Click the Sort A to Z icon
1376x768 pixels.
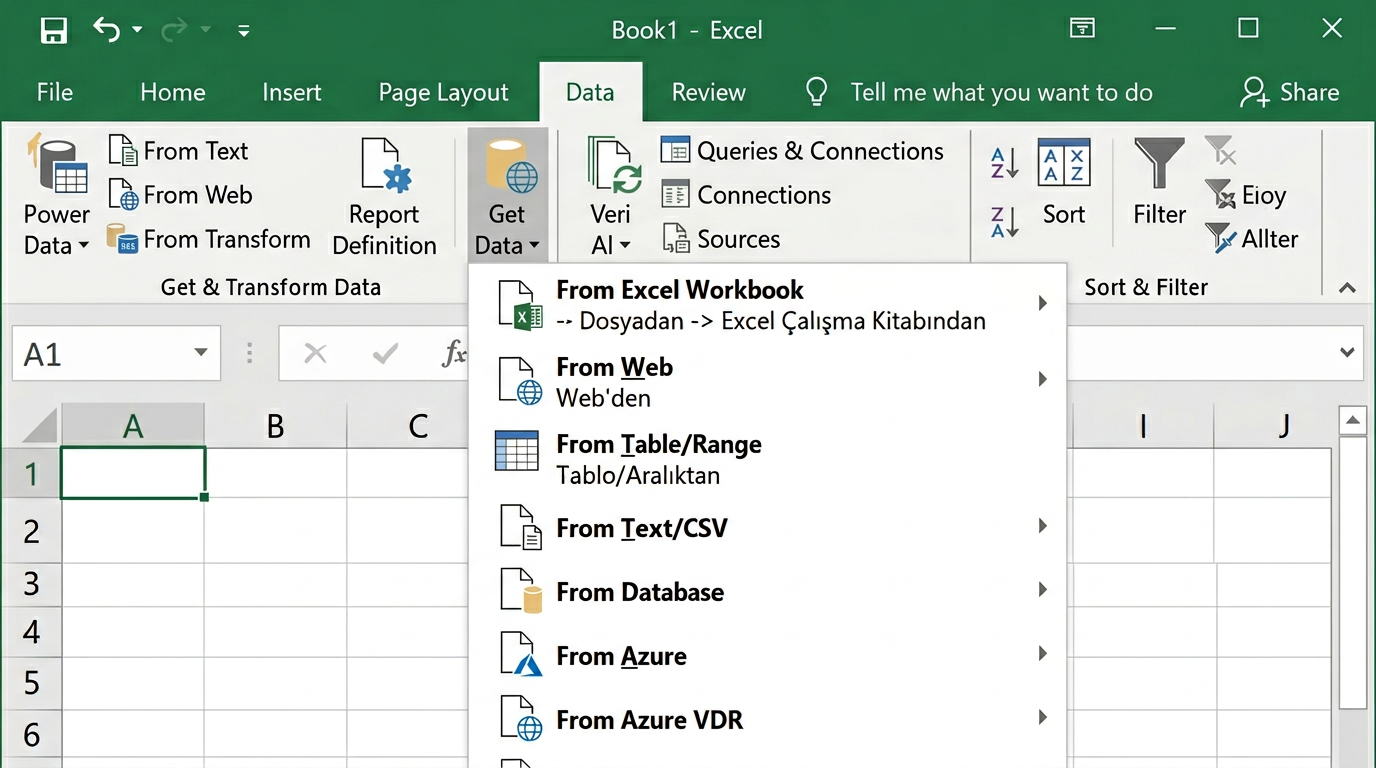(x=1004, y=162)
